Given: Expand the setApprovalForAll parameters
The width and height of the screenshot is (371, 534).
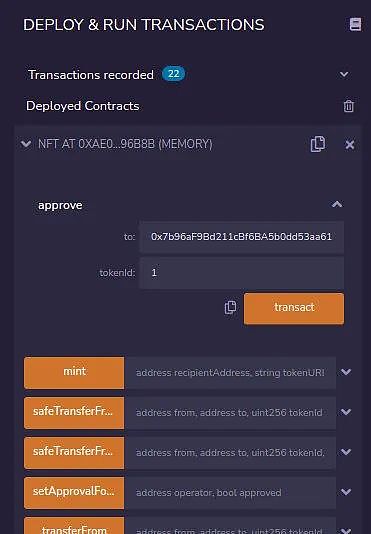Looking at the screenshot, I should (x=346, y=492).
